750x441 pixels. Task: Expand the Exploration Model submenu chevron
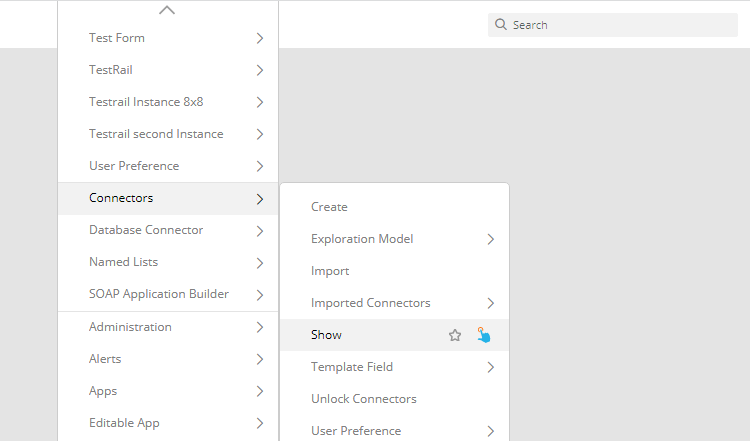(x=491, y=239)
